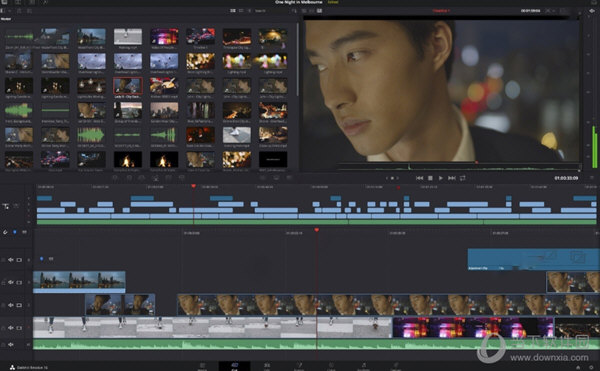
Task: Play the timeline
Action: (440, 178)
